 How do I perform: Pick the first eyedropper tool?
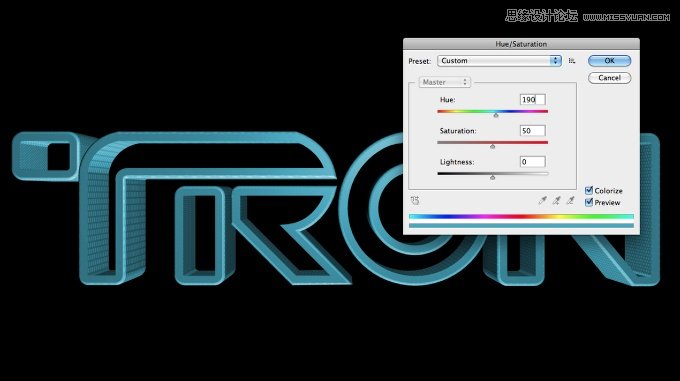point(543,200)
